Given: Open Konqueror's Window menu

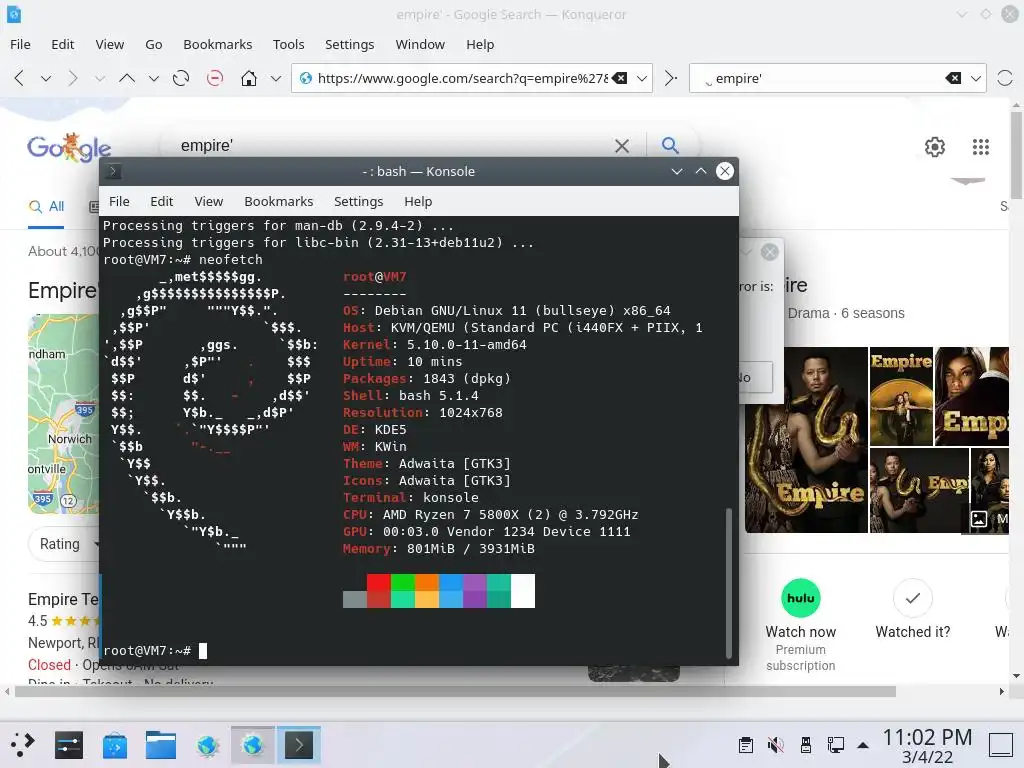Looking at the screenshot, I should 420,44.
